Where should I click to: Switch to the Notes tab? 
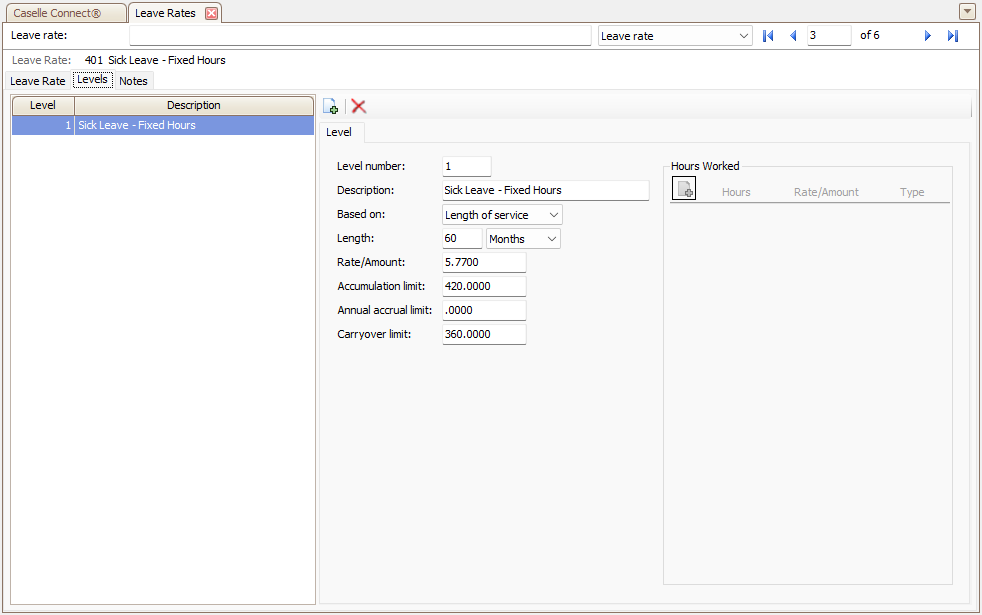coord(133,81)
